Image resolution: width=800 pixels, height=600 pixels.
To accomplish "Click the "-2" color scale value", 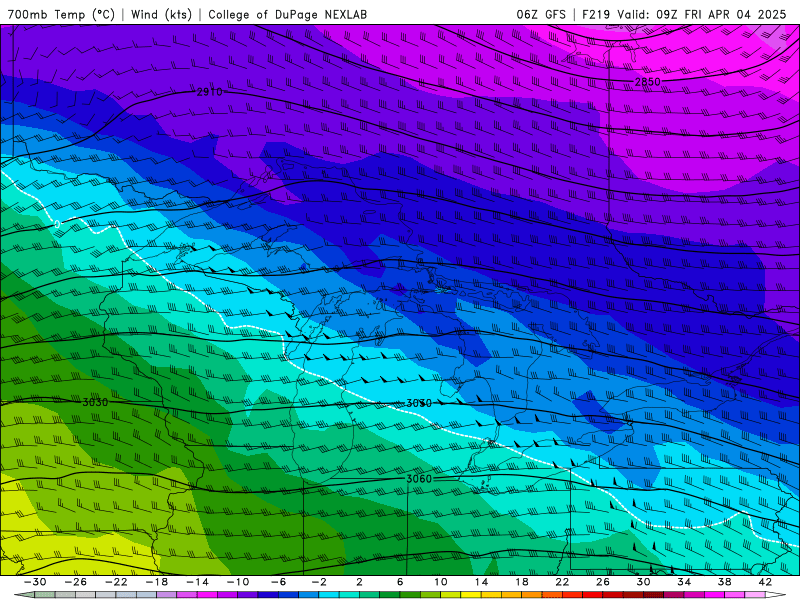I will point(319,582).
